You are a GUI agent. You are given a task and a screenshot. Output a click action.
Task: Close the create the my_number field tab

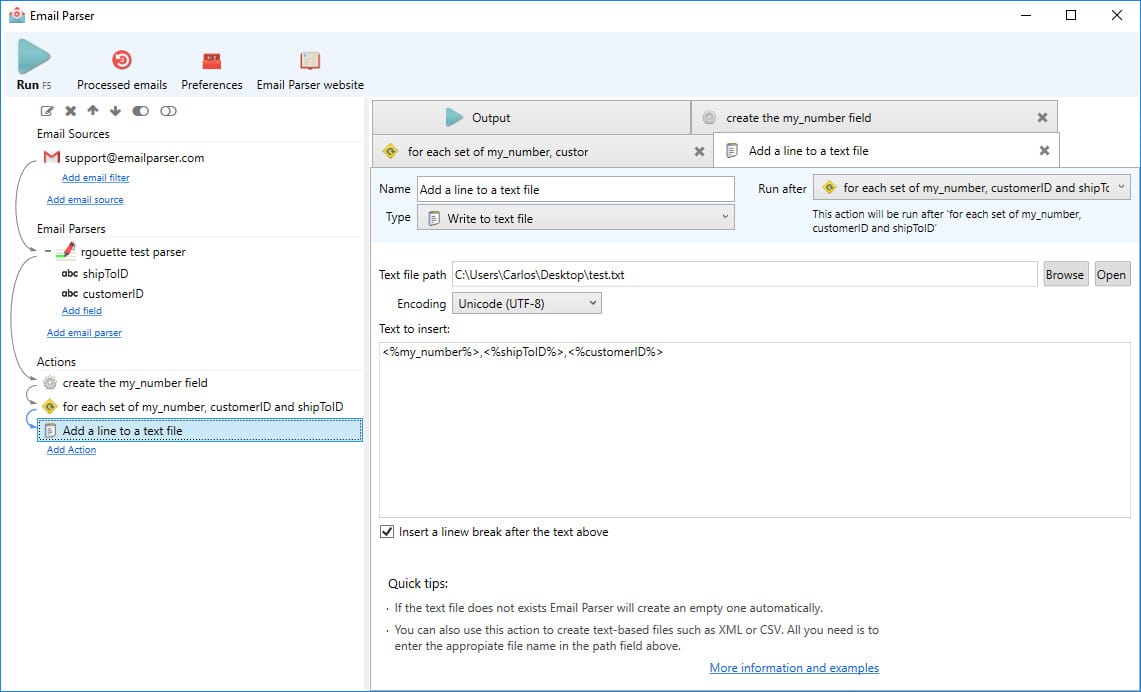point(1042,118)
